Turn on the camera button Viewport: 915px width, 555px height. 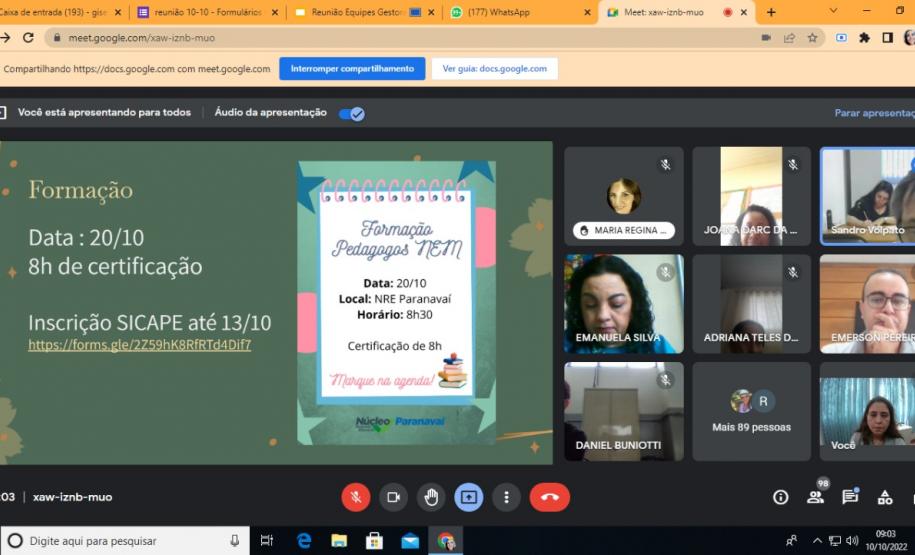(x=393, y=497)
